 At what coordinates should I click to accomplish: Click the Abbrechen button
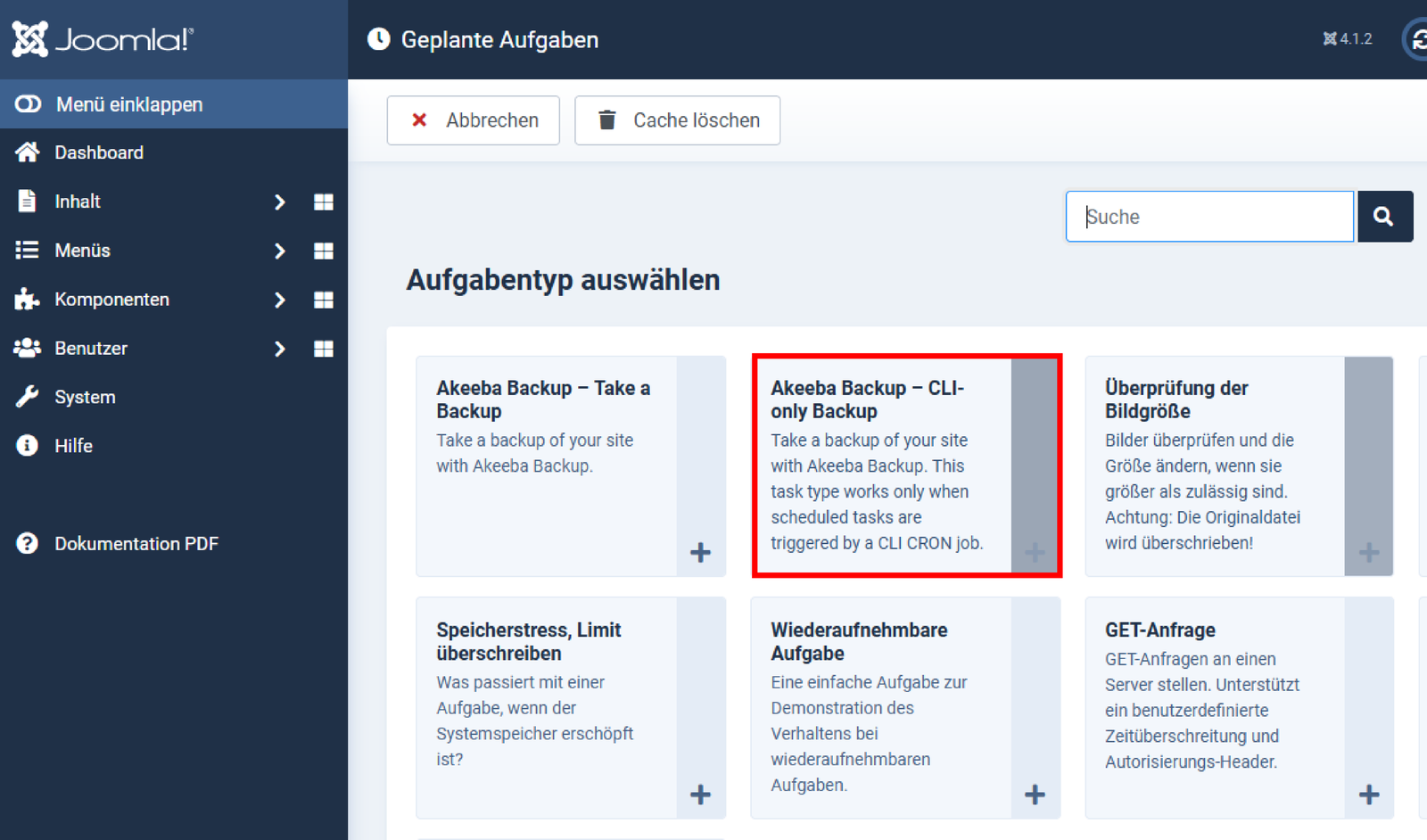pyautogui.click(x=473, y=120)
